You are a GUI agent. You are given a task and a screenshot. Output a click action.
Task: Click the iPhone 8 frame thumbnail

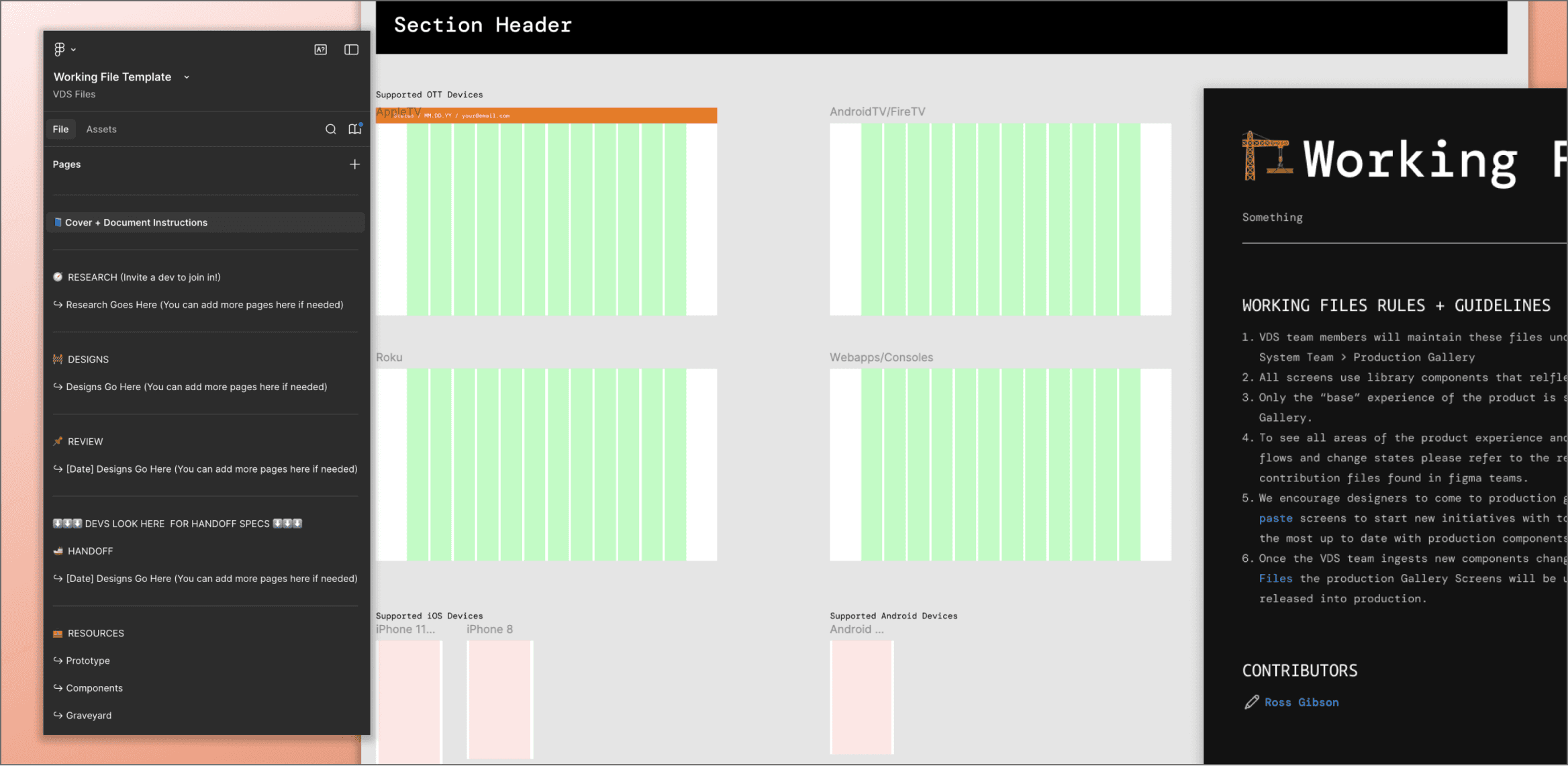500,698
